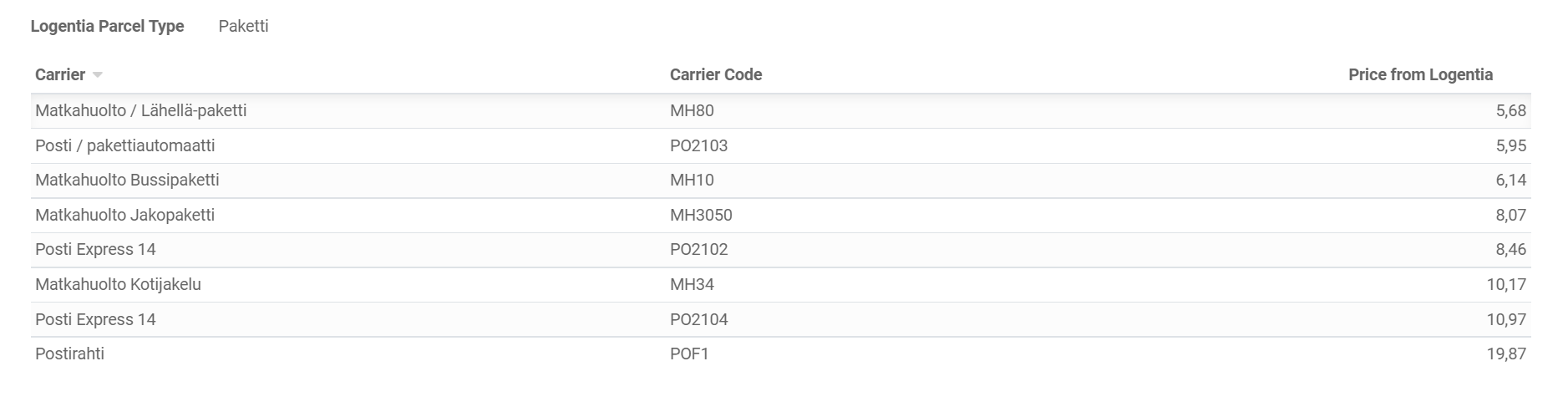This screenshot has width=1568, height=407.
Task: Click carrier code POF1
Action: (x=689, y=354)
